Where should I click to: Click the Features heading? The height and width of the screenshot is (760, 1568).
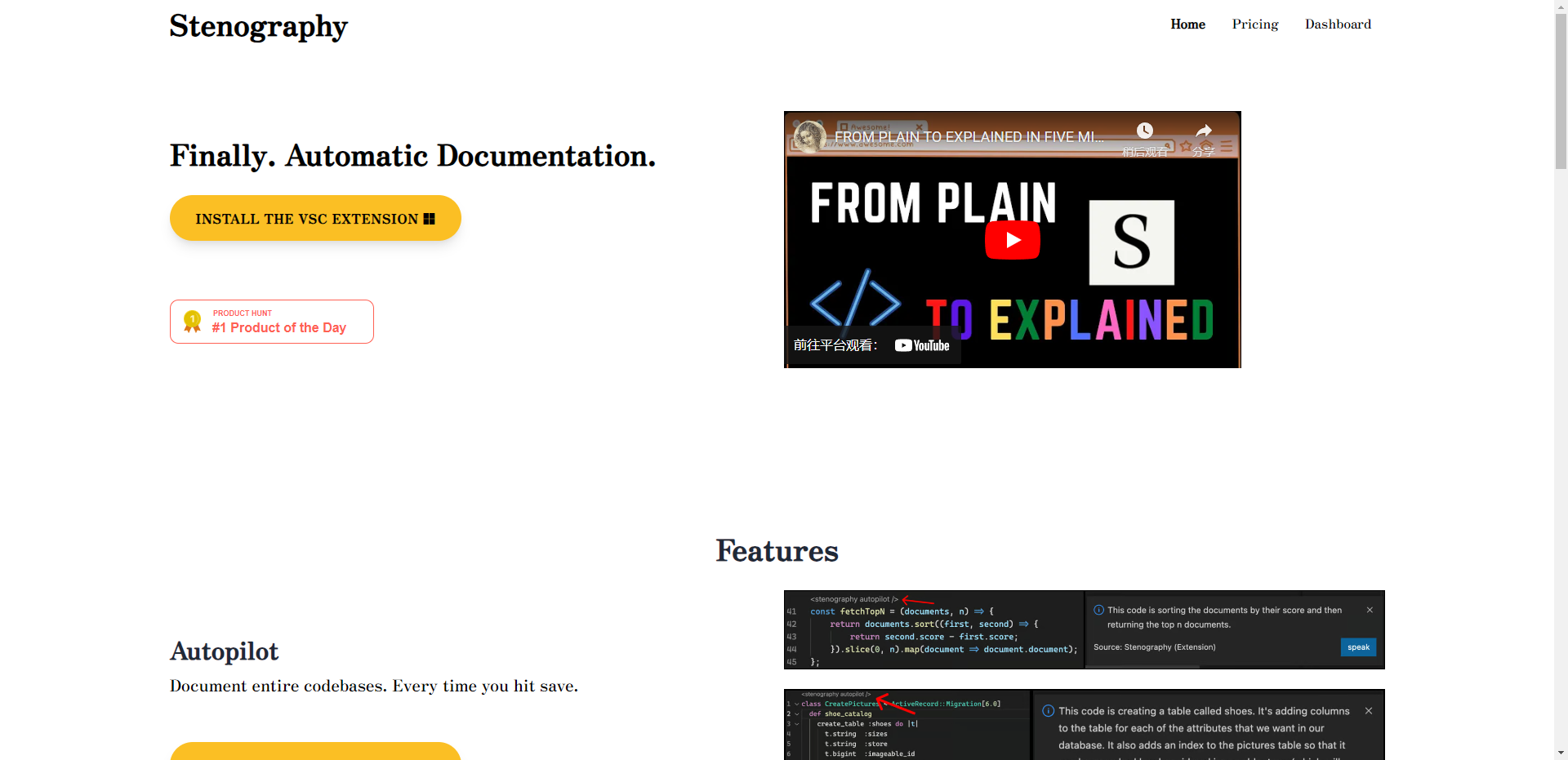click(777, 551)
